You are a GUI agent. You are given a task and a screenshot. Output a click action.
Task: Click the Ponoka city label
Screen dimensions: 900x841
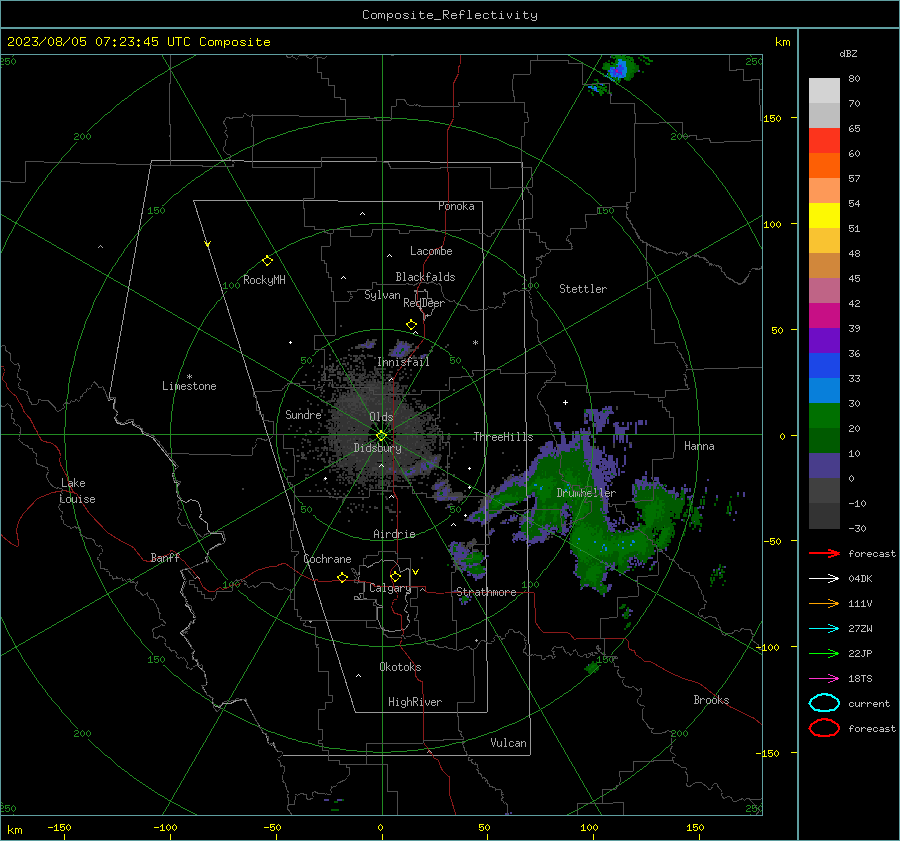456,206
